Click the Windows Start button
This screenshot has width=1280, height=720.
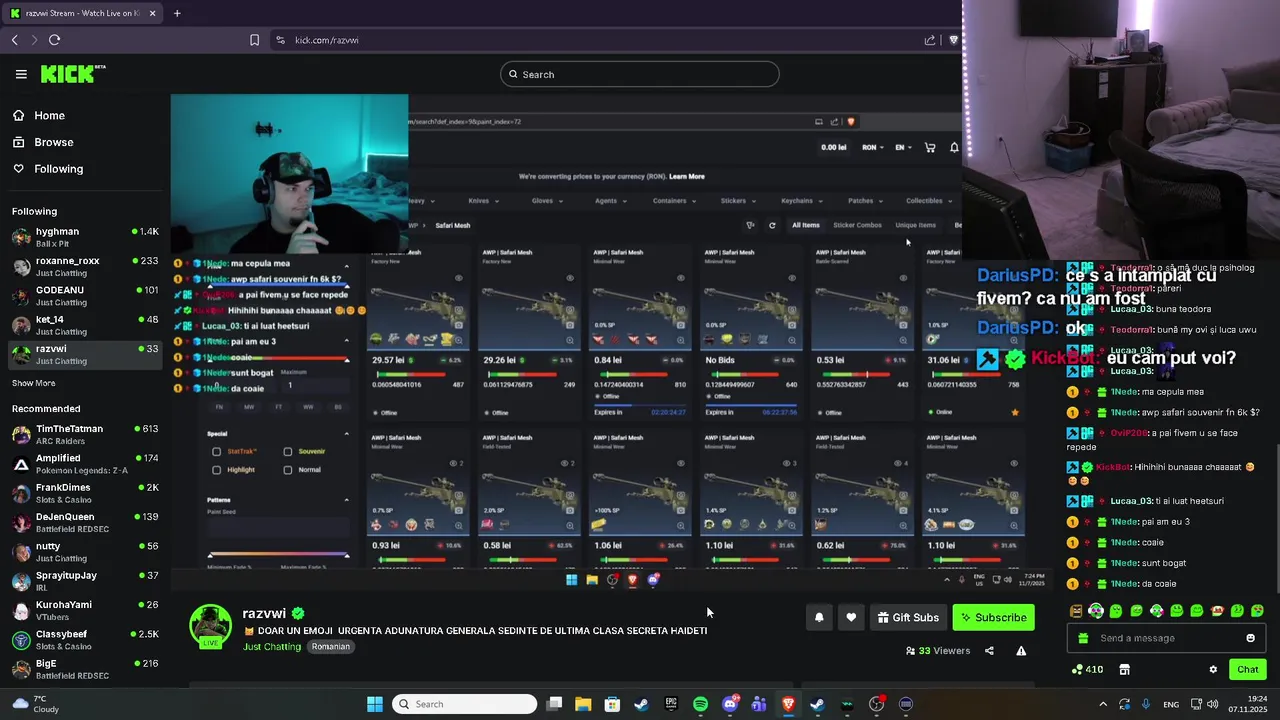pyautogui.click(x=375, y=704)
